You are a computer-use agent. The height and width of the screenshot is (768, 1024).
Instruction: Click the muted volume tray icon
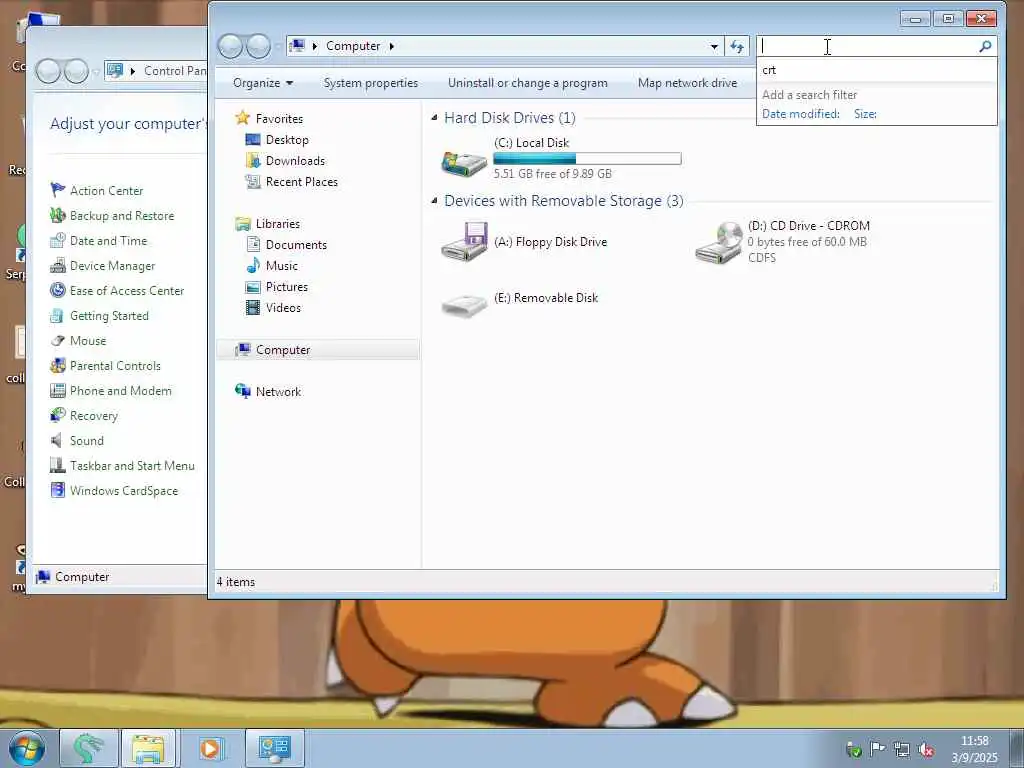pyautogui.click(x=925, y=750)
